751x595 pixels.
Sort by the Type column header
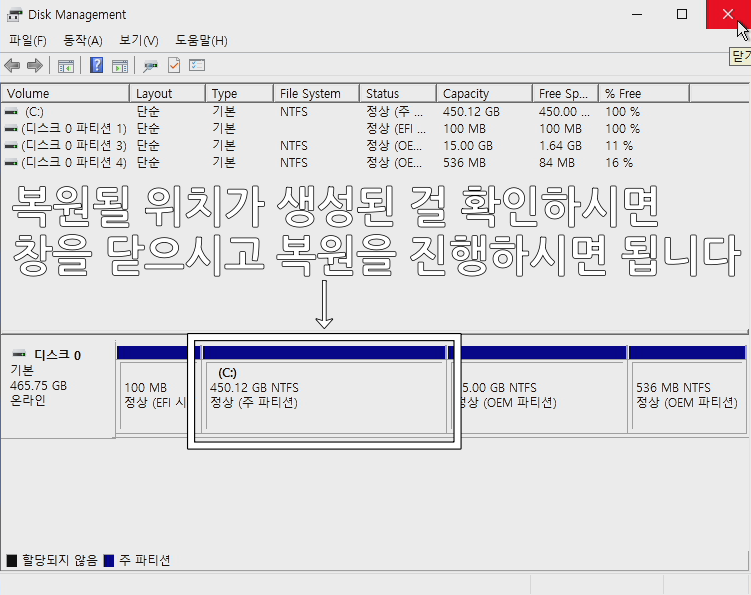pos(239,93)
